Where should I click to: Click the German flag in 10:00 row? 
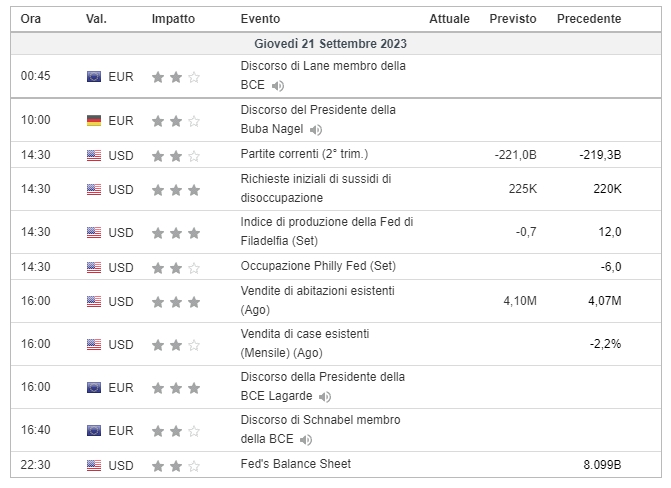[x=94, y=121]
